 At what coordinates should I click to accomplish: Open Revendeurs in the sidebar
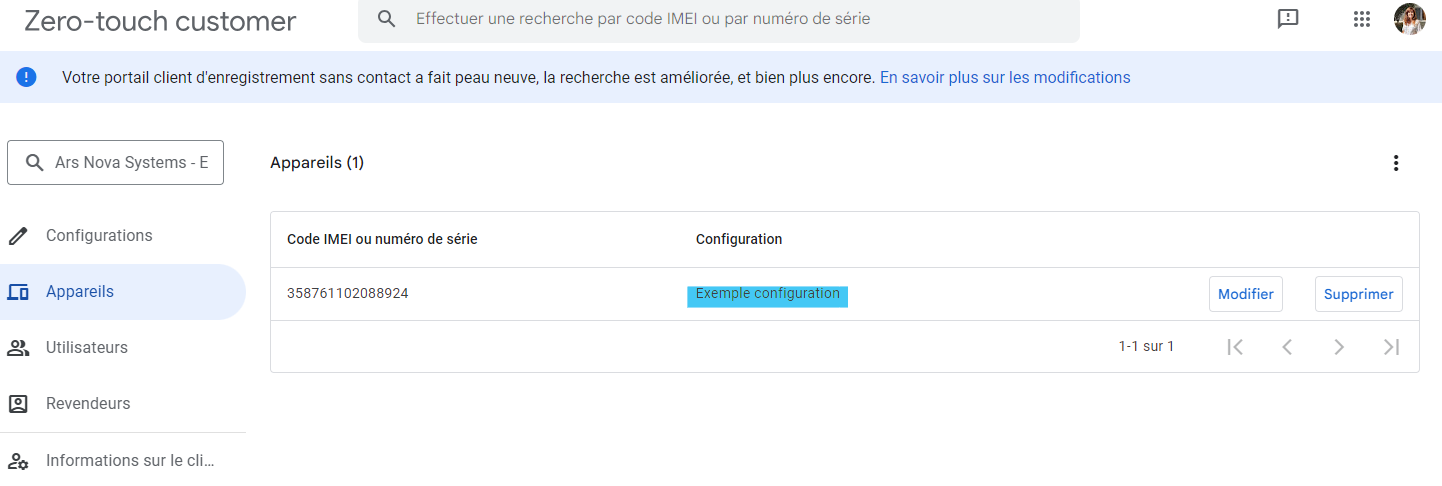point(88,404)
